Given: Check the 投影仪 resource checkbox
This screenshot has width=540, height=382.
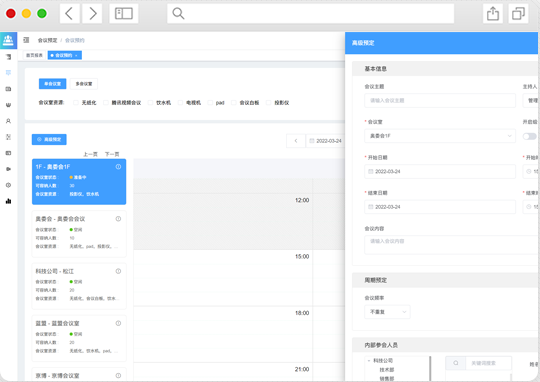Looking at the screenshot, I should click(x=269, y=103).
